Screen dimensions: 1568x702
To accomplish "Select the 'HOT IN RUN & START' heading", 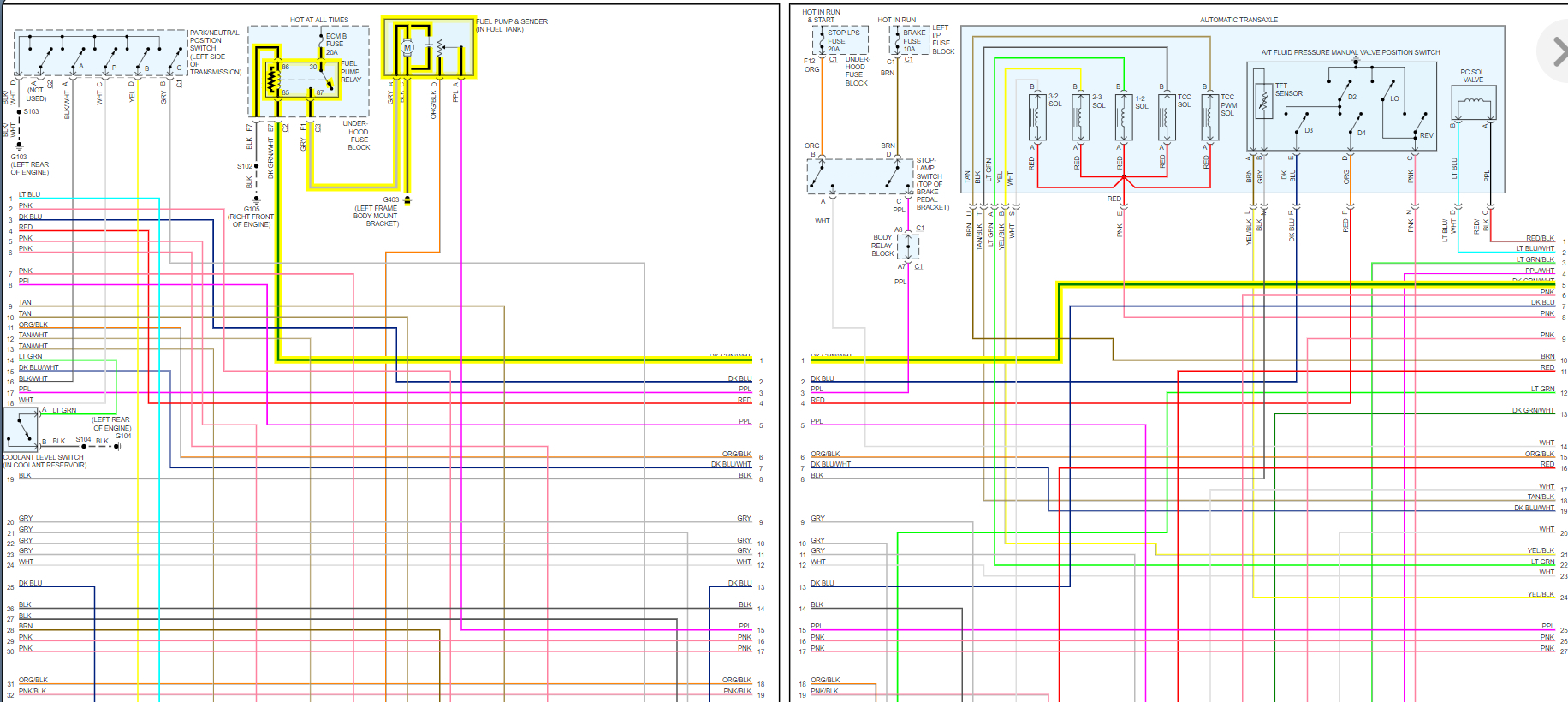I will (821, 15).
